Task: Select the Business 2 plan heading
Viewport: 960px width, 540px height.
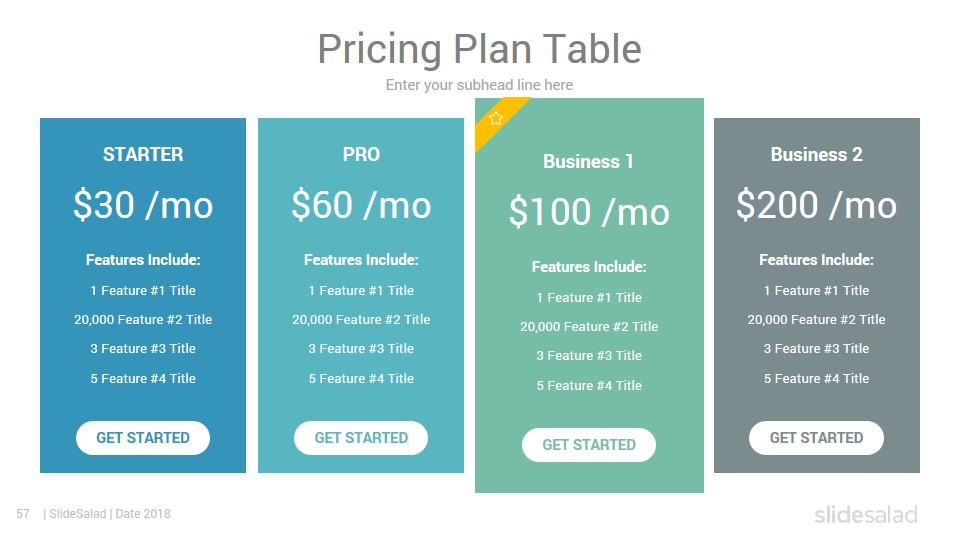Action: (x=816, y=154)
